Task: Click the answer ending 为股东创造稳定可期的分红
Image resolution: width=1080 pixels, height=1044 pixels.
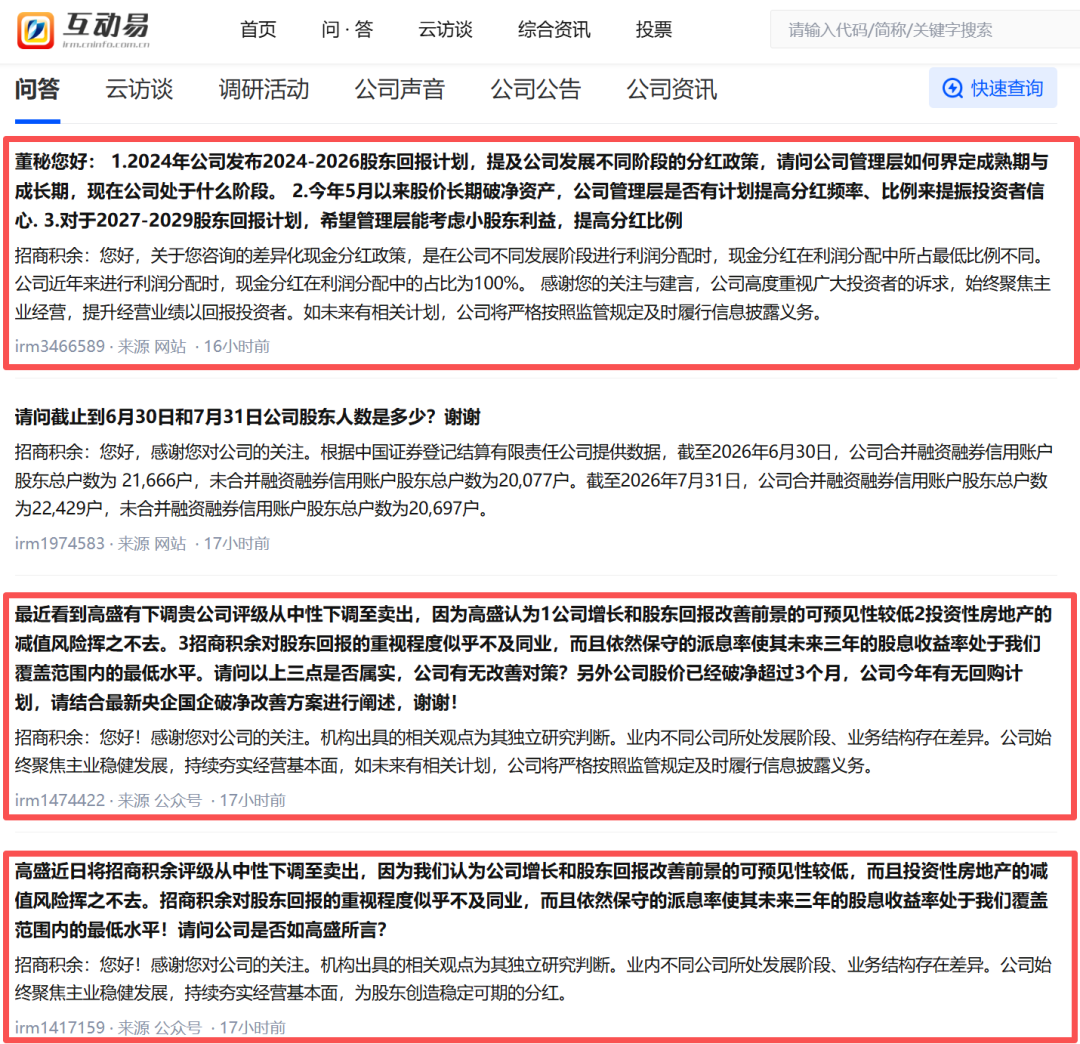Action: point(533,979)
